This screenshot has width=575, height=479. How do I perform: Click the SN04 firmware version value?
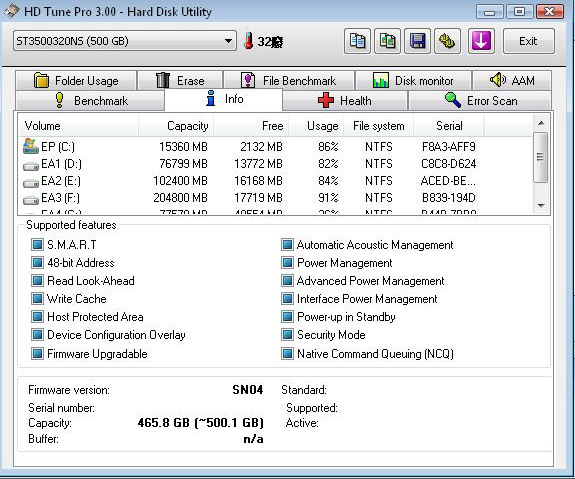tap(248, 390)
